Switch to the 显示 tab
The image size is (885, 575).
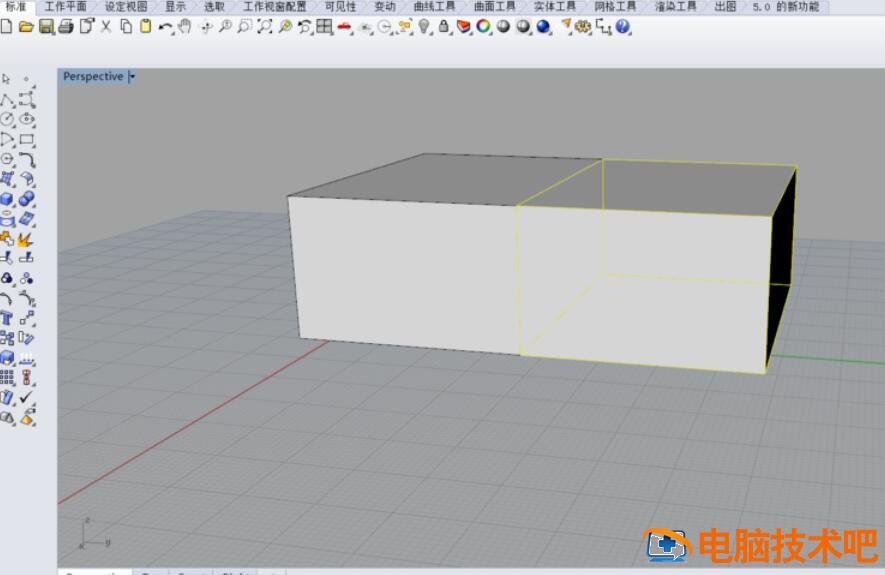[176, 7]
